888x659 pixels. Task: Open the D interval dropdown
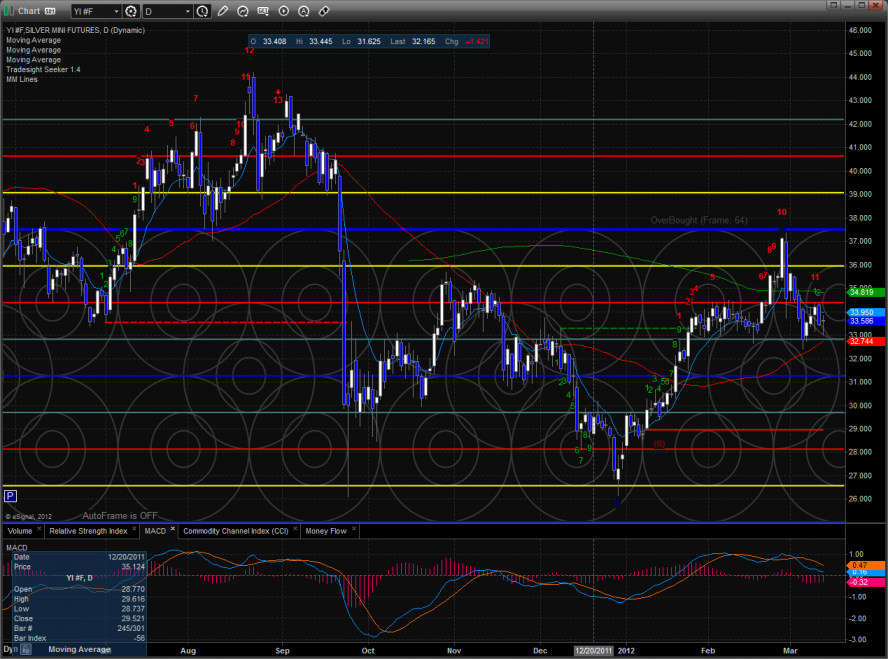(x=185, y=11)
